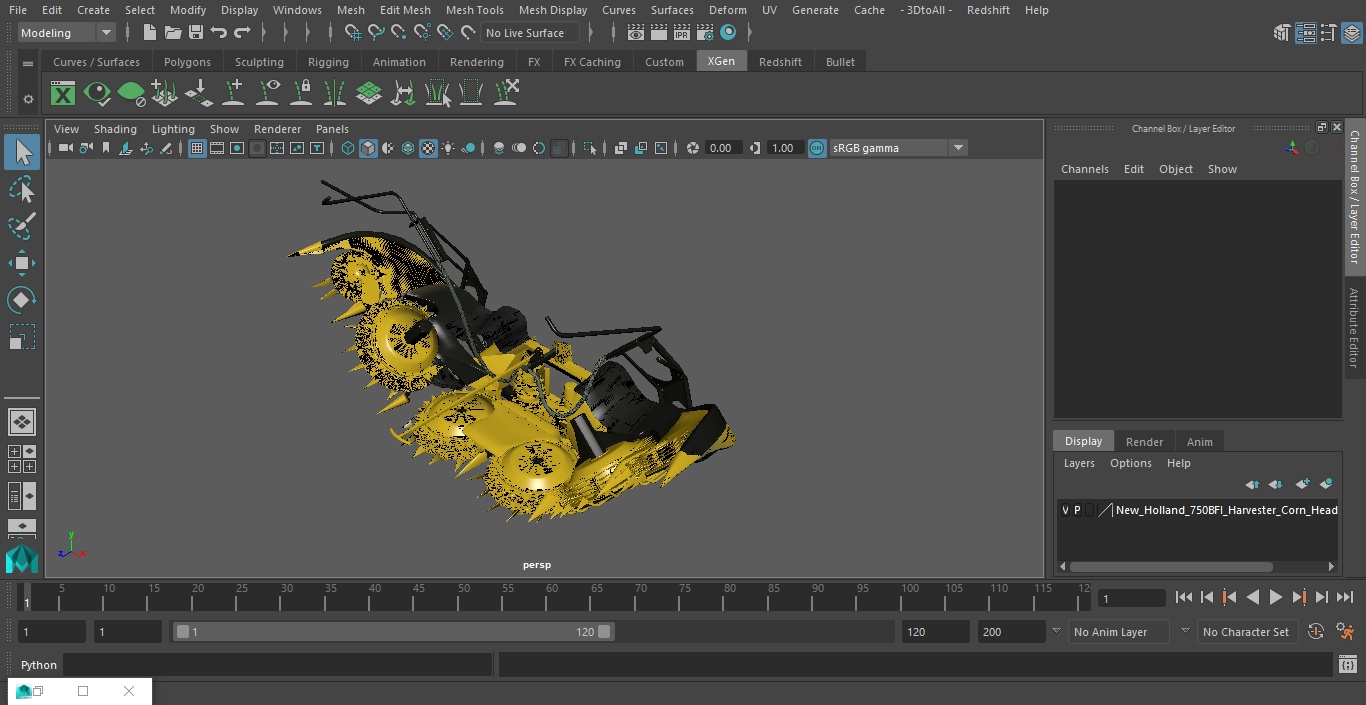Screen dimensions: 1366x705
Task: Click the Hypershade circle icon
Action: pos(728,33)
